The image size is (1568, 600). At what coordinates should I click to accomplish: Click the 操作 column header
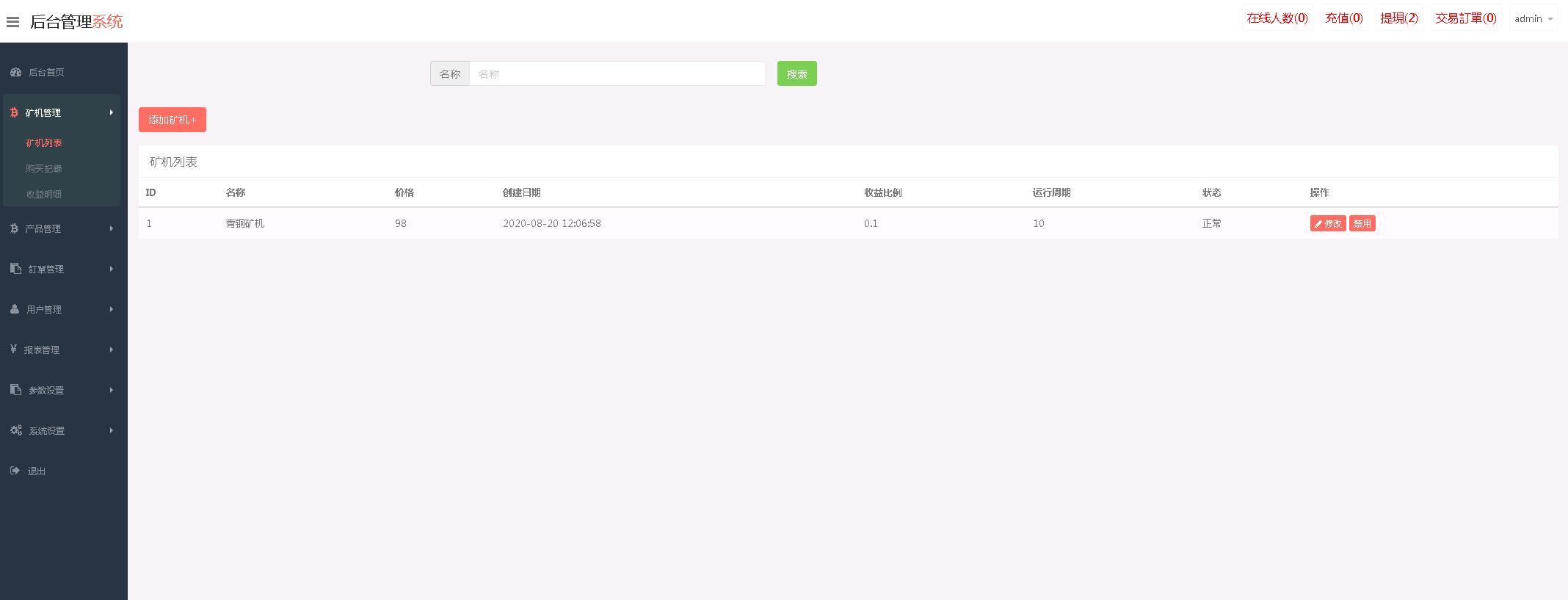click(1320, 192)
